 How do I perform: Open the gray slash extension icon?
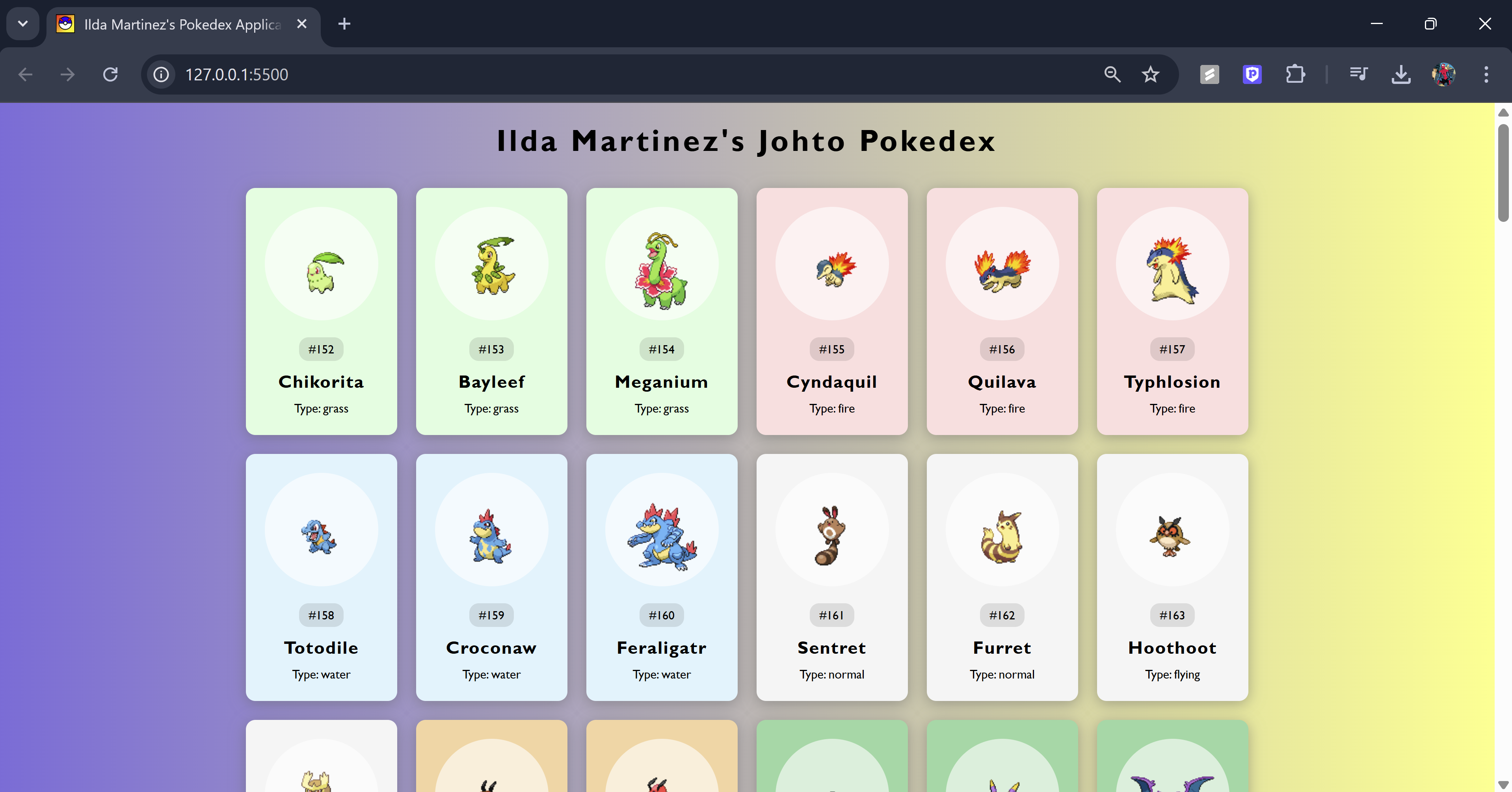pos(1209,74)
